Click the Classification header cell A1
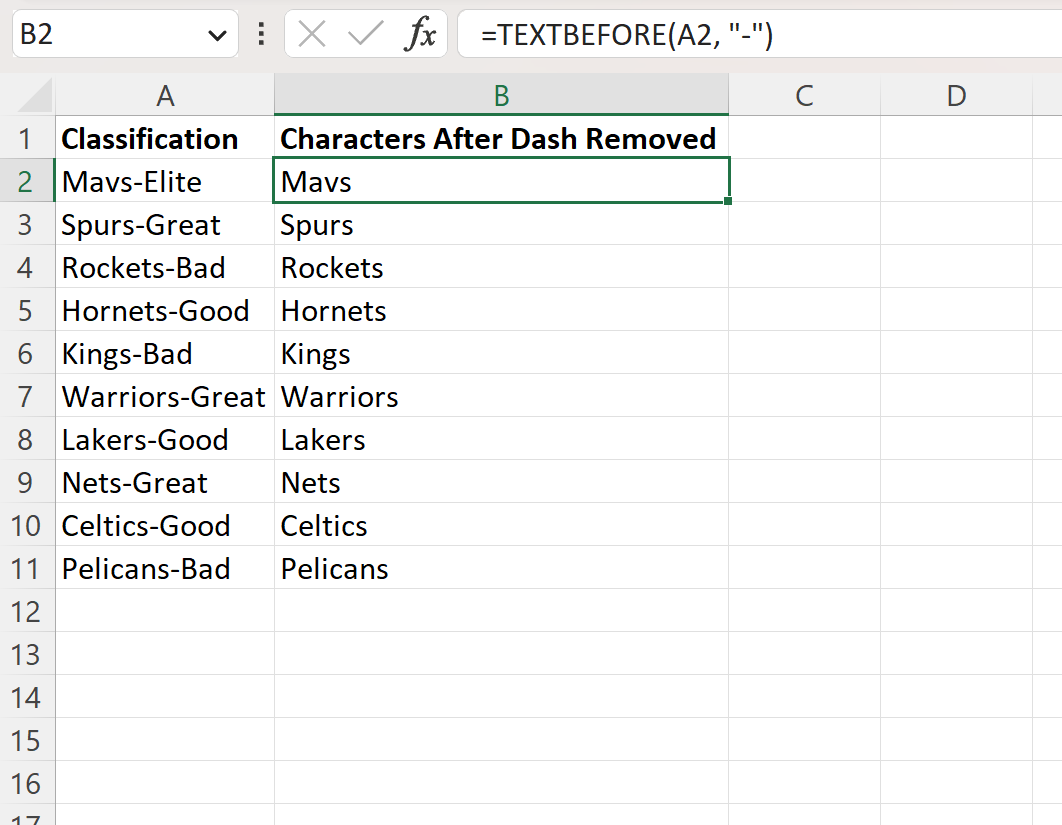This screenshot has height=825, width=1062. [x=165, y=138]
